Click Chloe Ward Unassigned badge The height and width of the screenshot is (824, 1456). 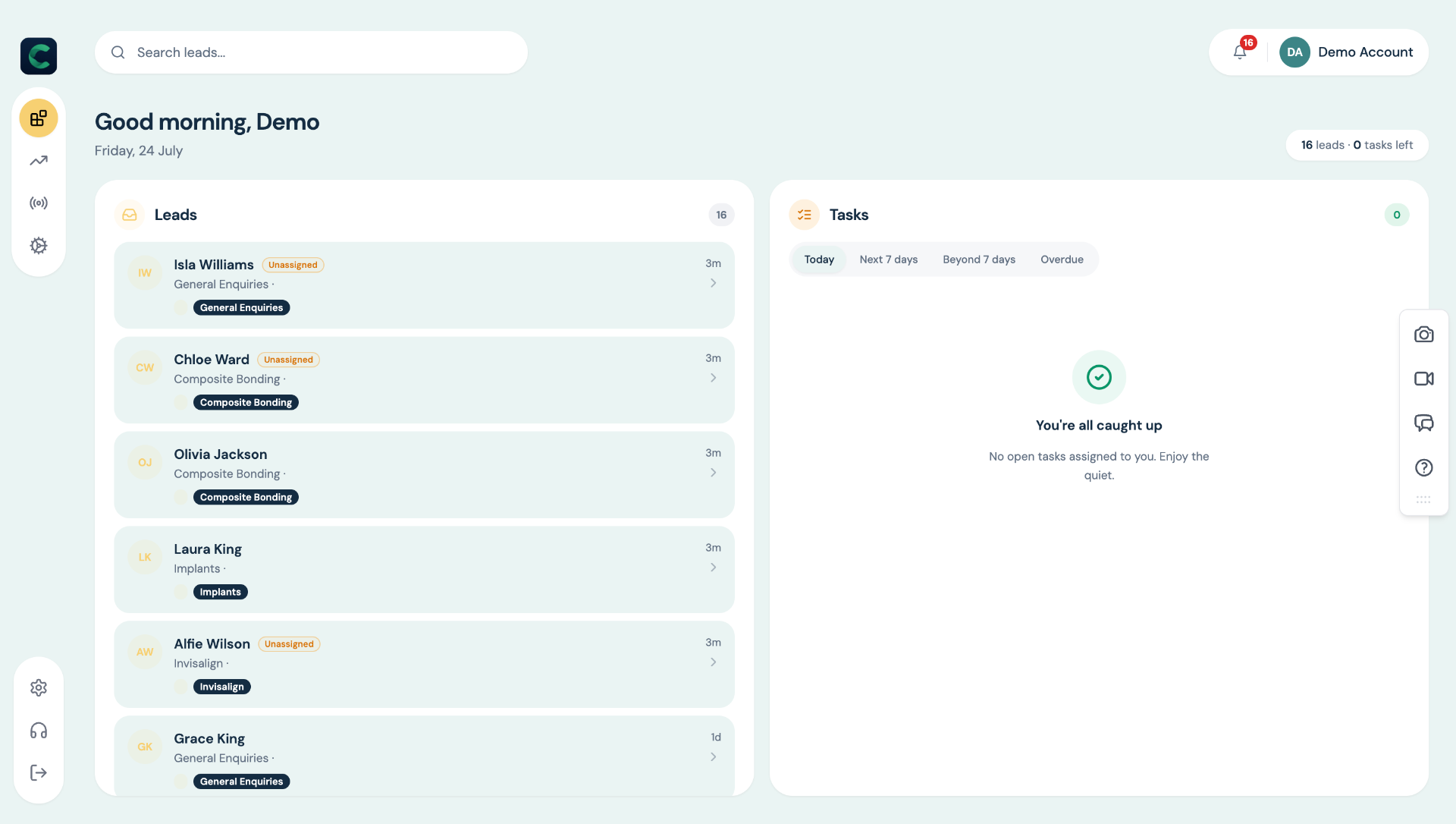[288, 360]
